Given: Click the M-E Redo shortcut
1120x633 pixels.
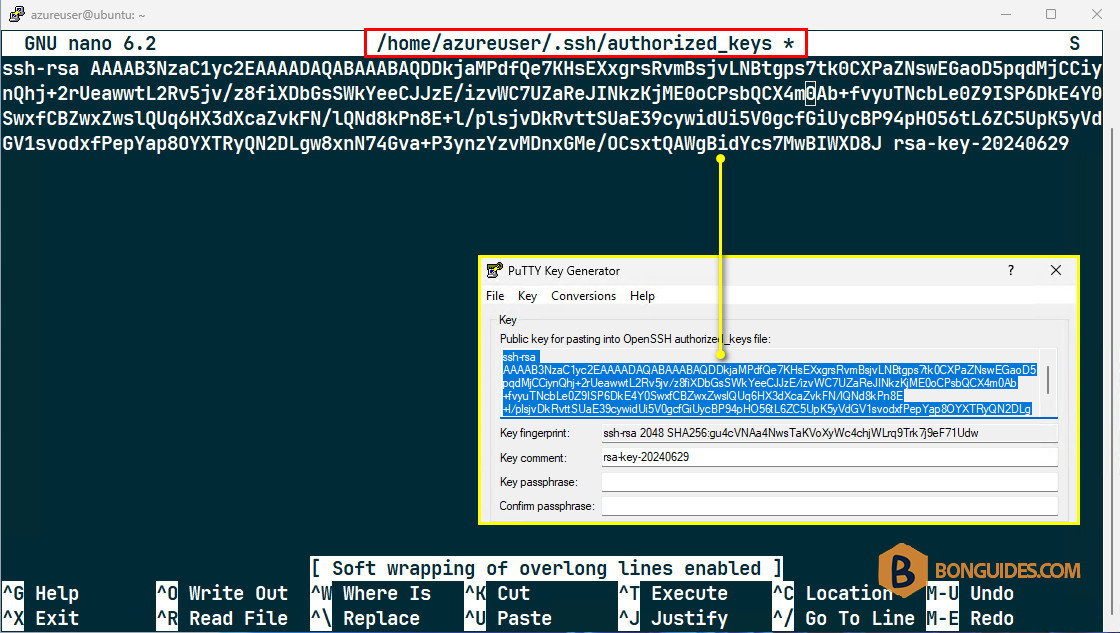Looking at the screenshot, I should pos(970,618).
